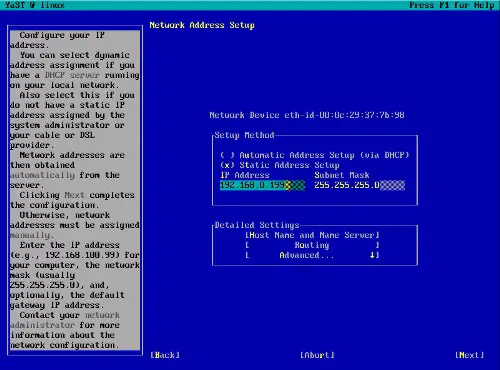
Task: Click the 'YaST @ linux' title text
Action: (x=35, y=5)
